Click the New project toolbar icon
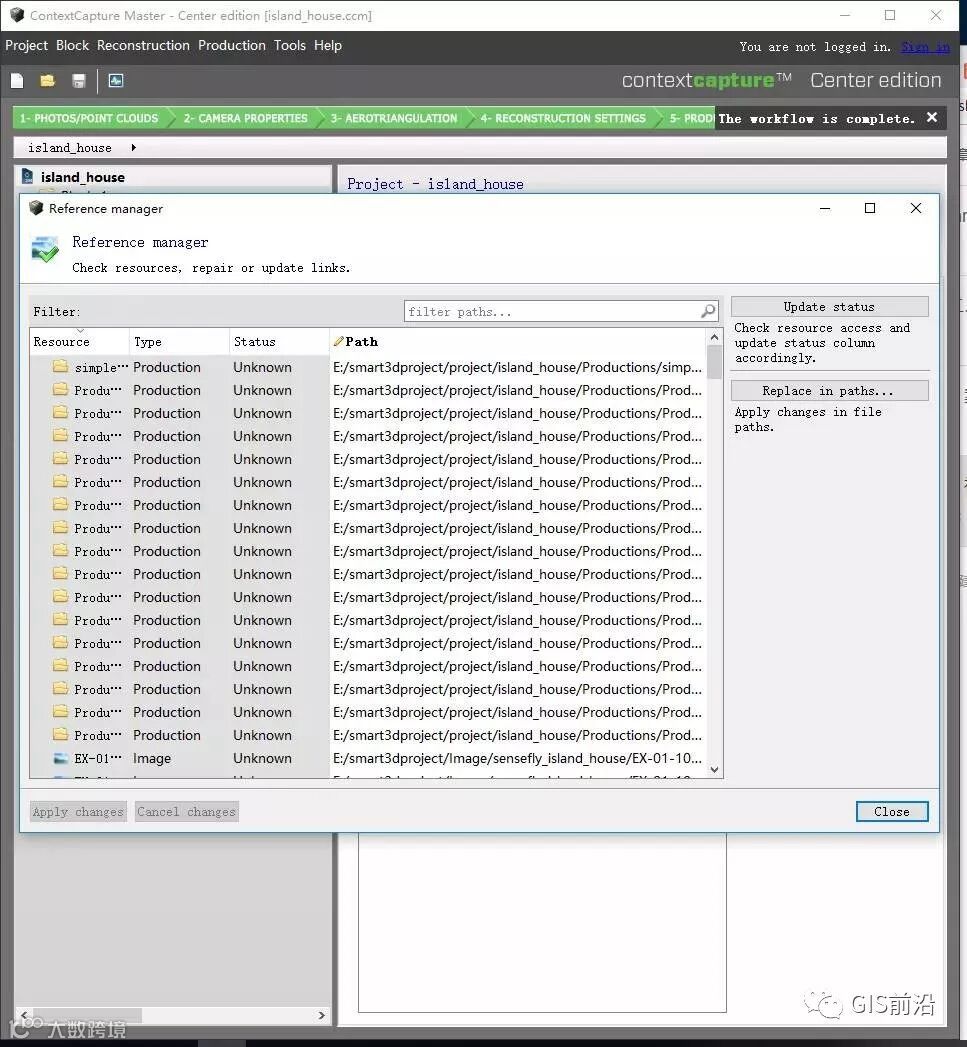 click(17, 81)
